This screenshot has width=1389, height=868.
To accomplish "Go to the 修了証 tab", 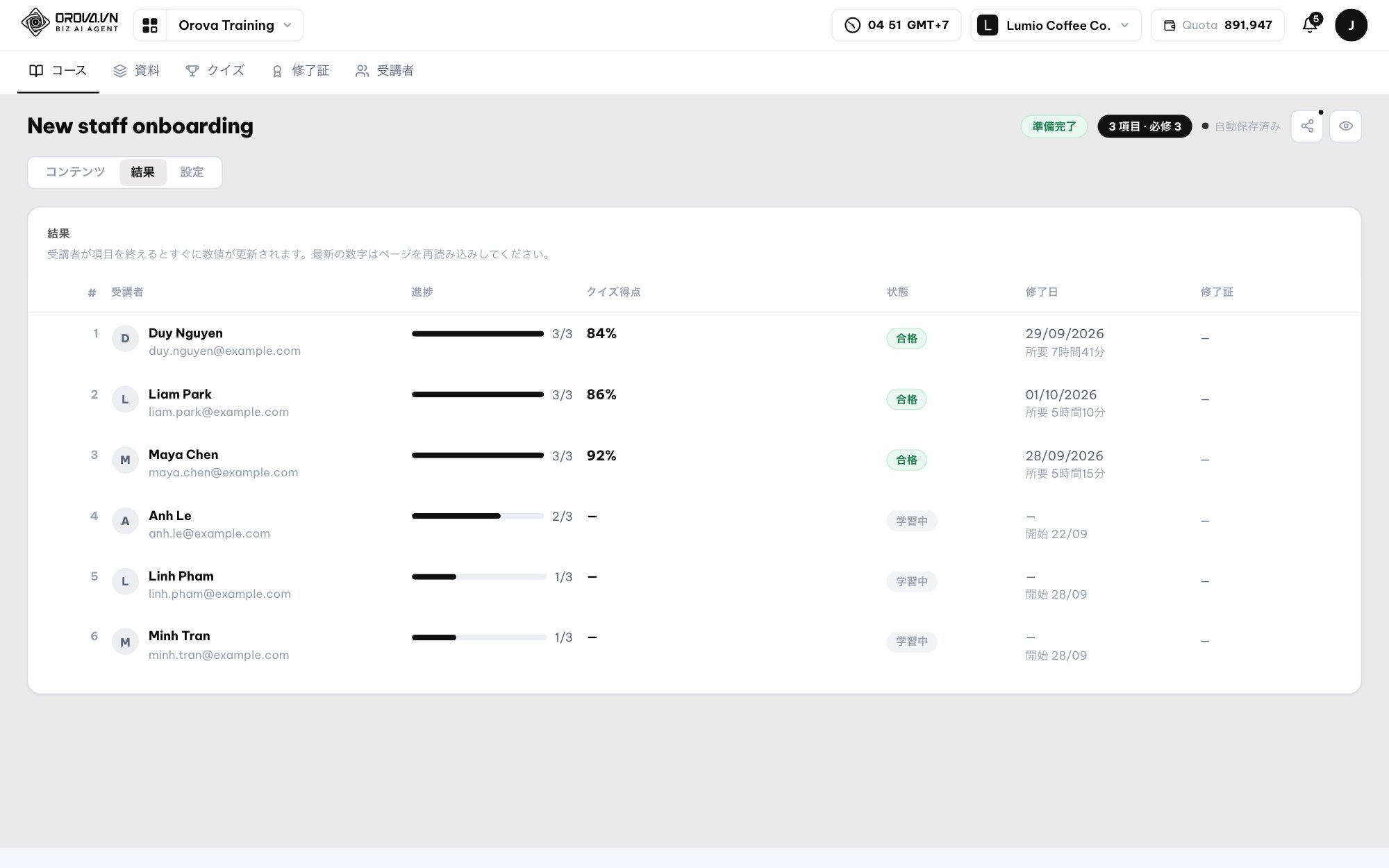I will point(300,71).
